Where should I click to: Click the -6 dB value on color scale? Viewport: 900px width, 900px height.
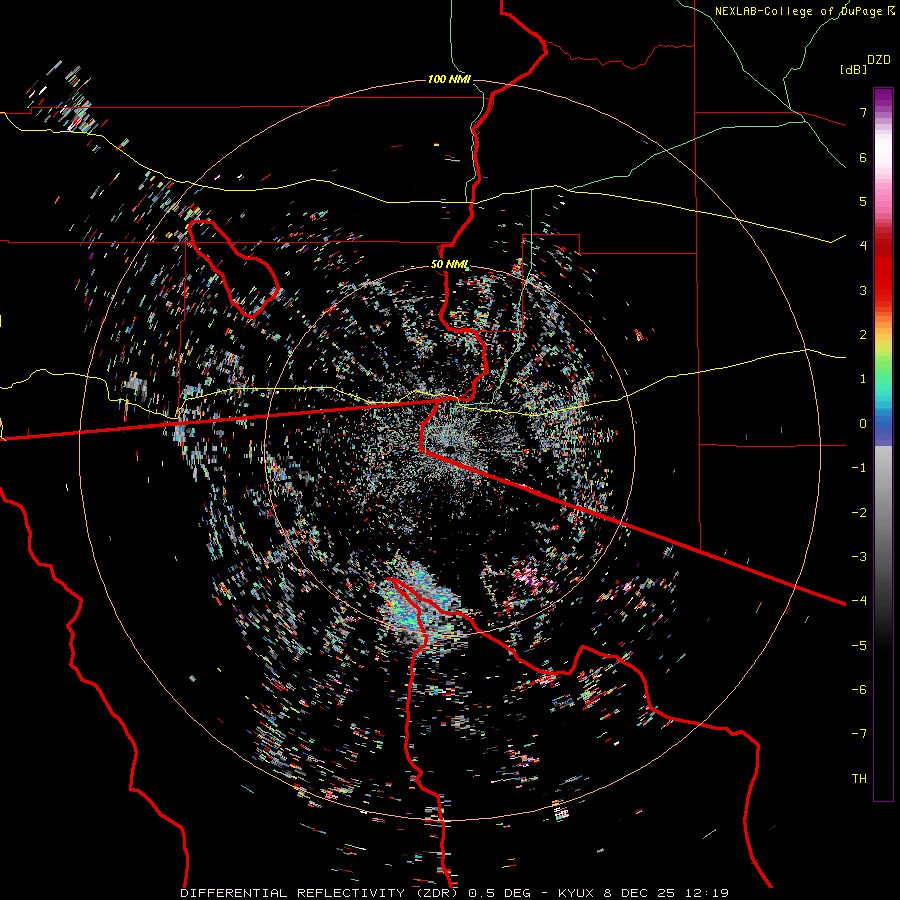pyautogui.click(x=859, y=689)
